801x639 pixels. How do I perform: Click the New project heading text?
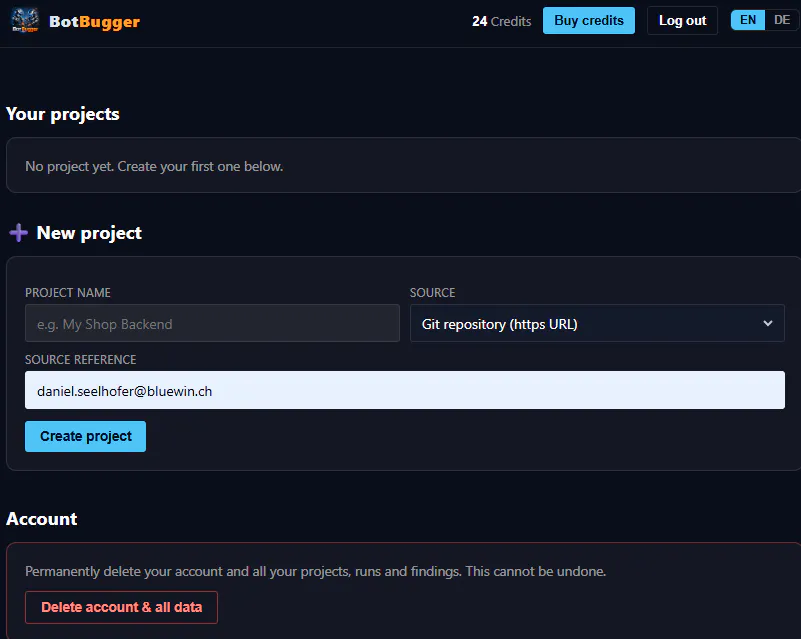[89, 233]
